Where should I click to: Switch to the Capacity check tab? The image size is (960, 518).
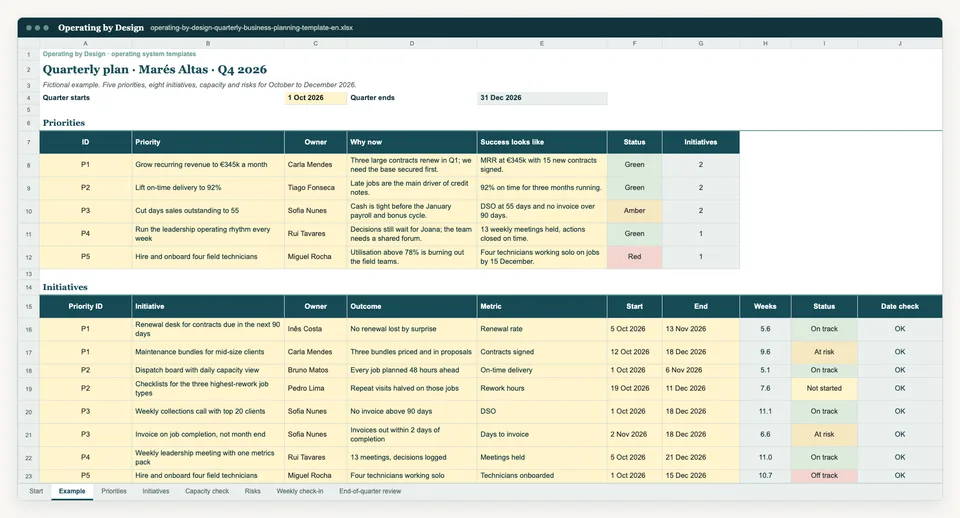click(x=207, y=491)
